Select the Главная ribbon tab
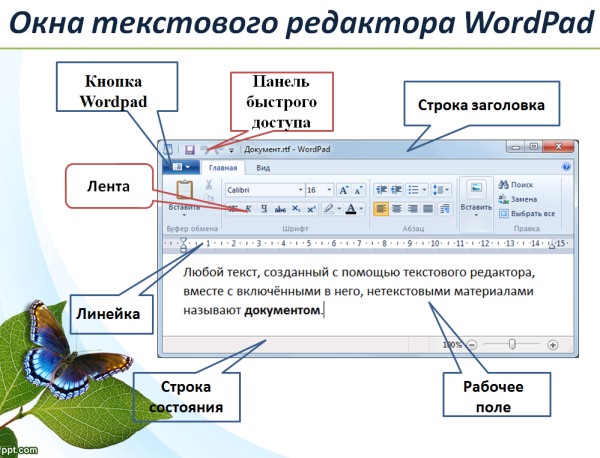This screenshot has height=458, width=600. click(224, 168)
